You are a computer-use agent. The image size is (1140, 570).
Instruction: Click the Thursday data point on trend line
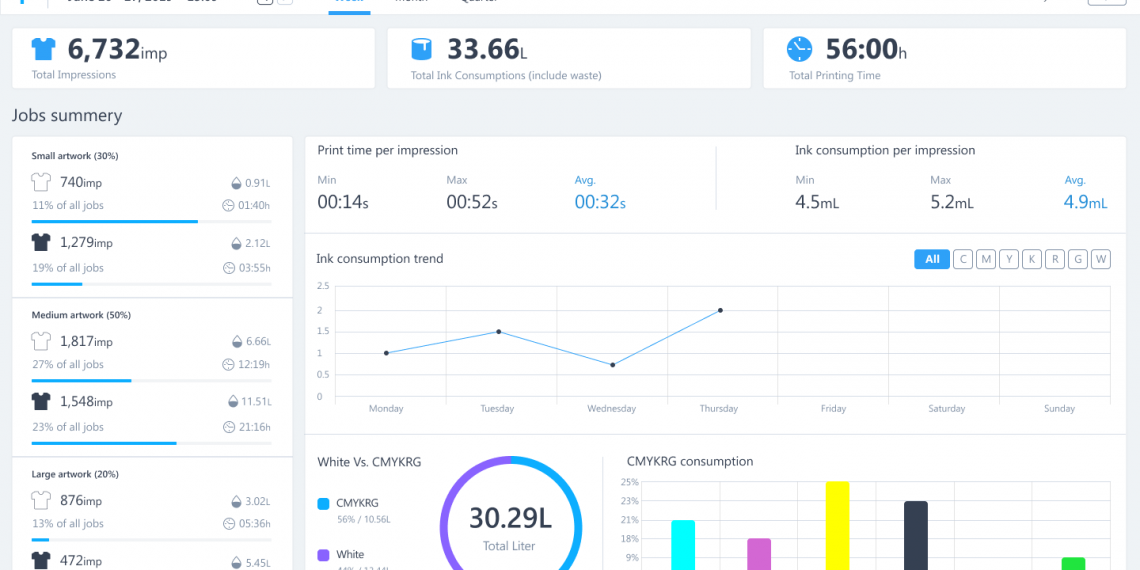(720, 310)
